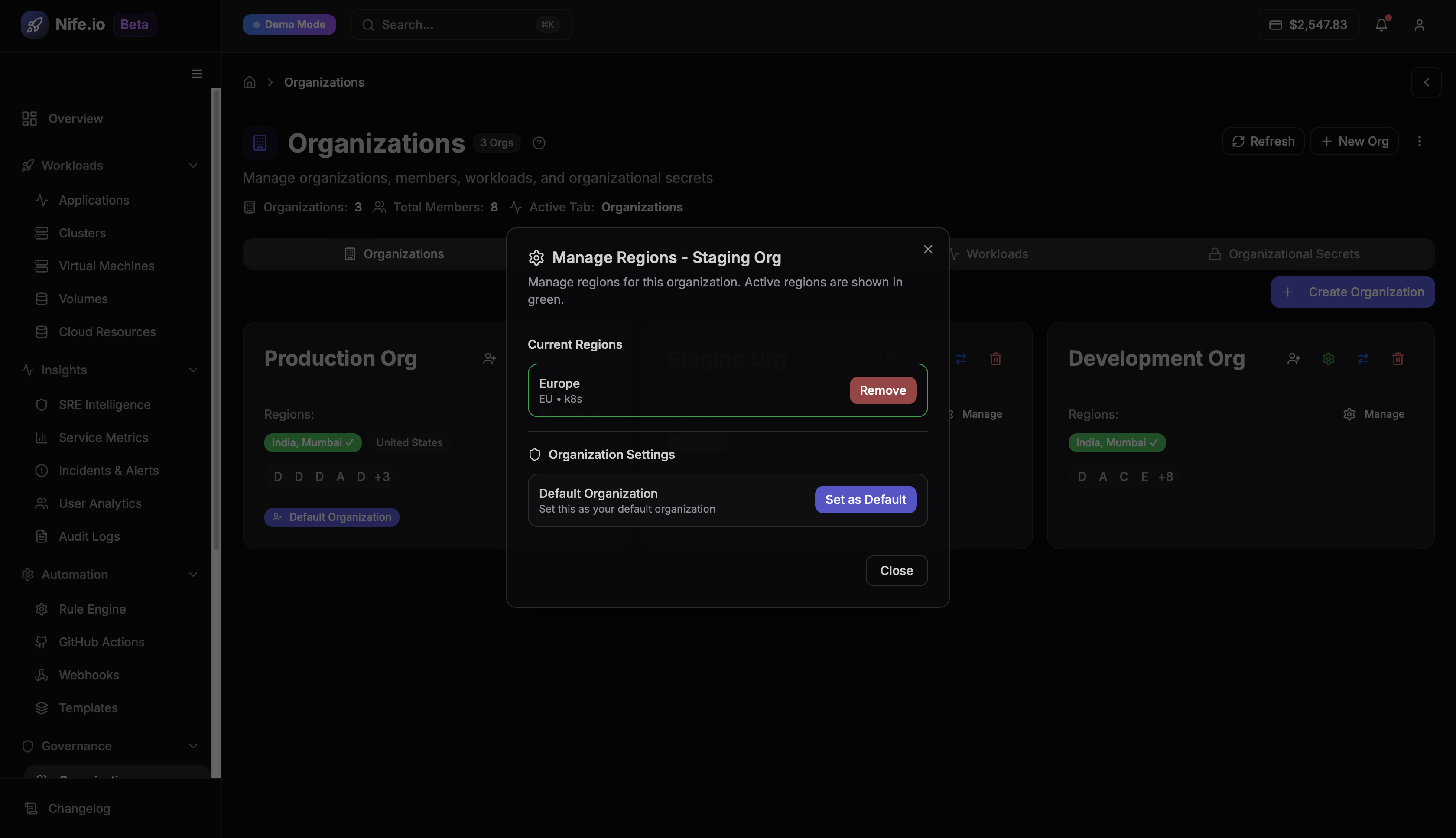
Task: Collapse the Workloads sidebar section
Action: pyautogui.click(x=193, y=165)
